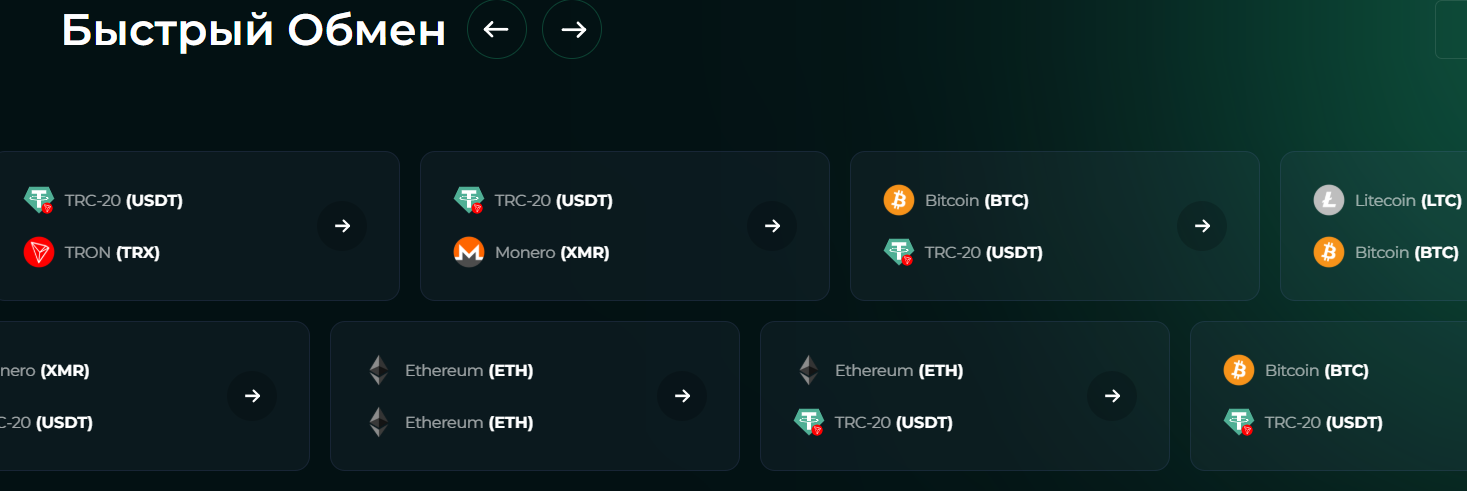Open the USDT to TRX exchange arrow
The width and height of the screenshot is (1467, 491).
click(342, 226)
